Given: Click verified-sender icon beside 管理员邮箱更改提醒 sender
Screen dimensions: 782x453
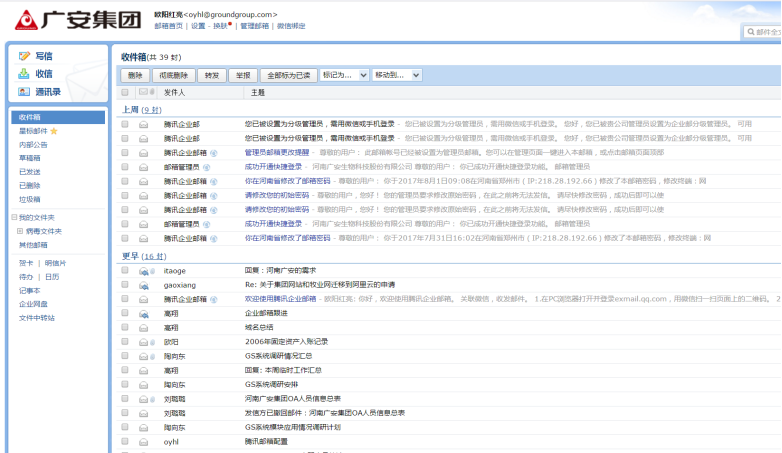Looking at the screenshot, I should [213, 153].
